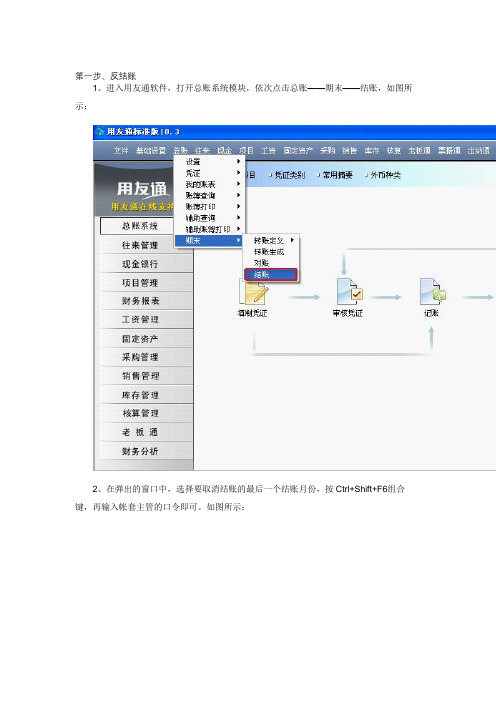Open the 项目 menu in menu bar
The height and width of the screenshot is (702, 496).
click(246, 150)
